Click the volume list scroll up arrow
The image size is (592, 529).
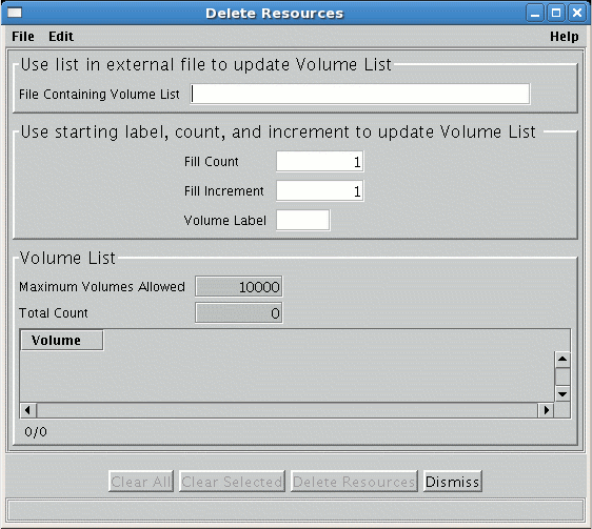point(562,359)
